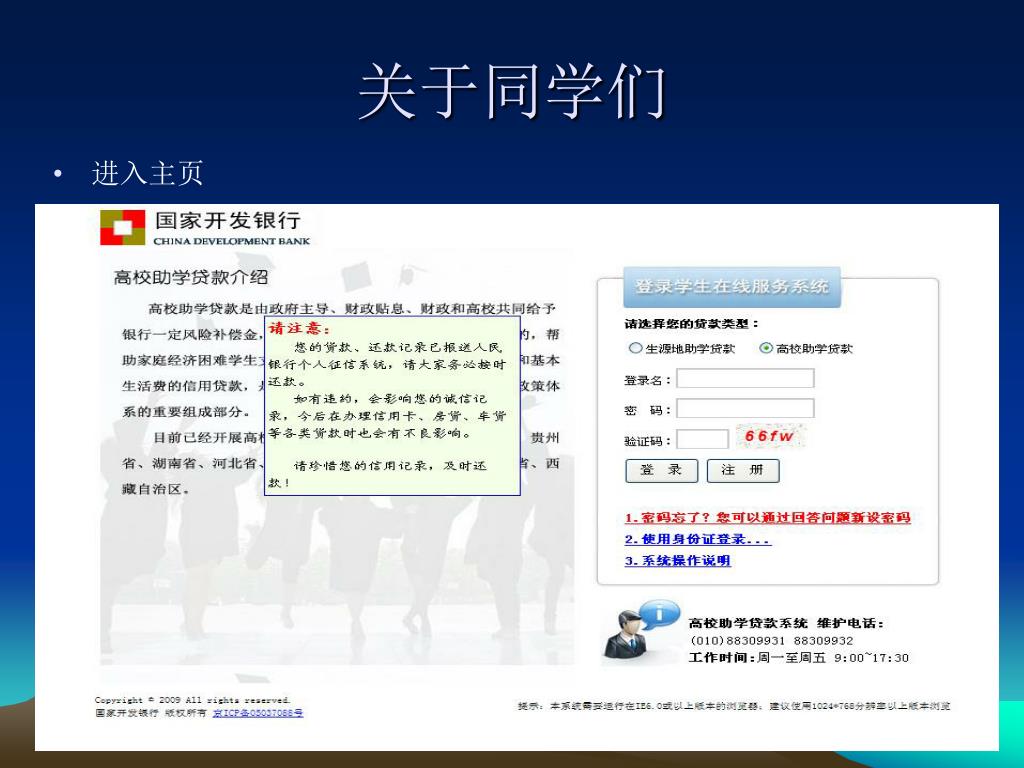The height and width of the screenshot is (768, 1024).
Task: Click the maintenance phone number (010)88309931
Action: pos(737,641)
